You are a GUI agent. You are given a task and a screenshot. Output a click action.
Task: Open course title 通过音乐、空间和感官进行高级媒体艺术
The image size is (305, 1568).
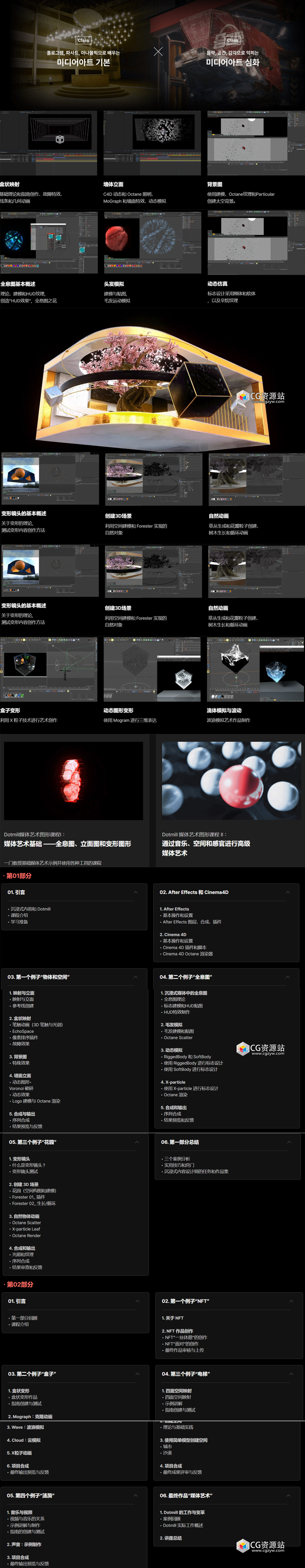[206, 848]
